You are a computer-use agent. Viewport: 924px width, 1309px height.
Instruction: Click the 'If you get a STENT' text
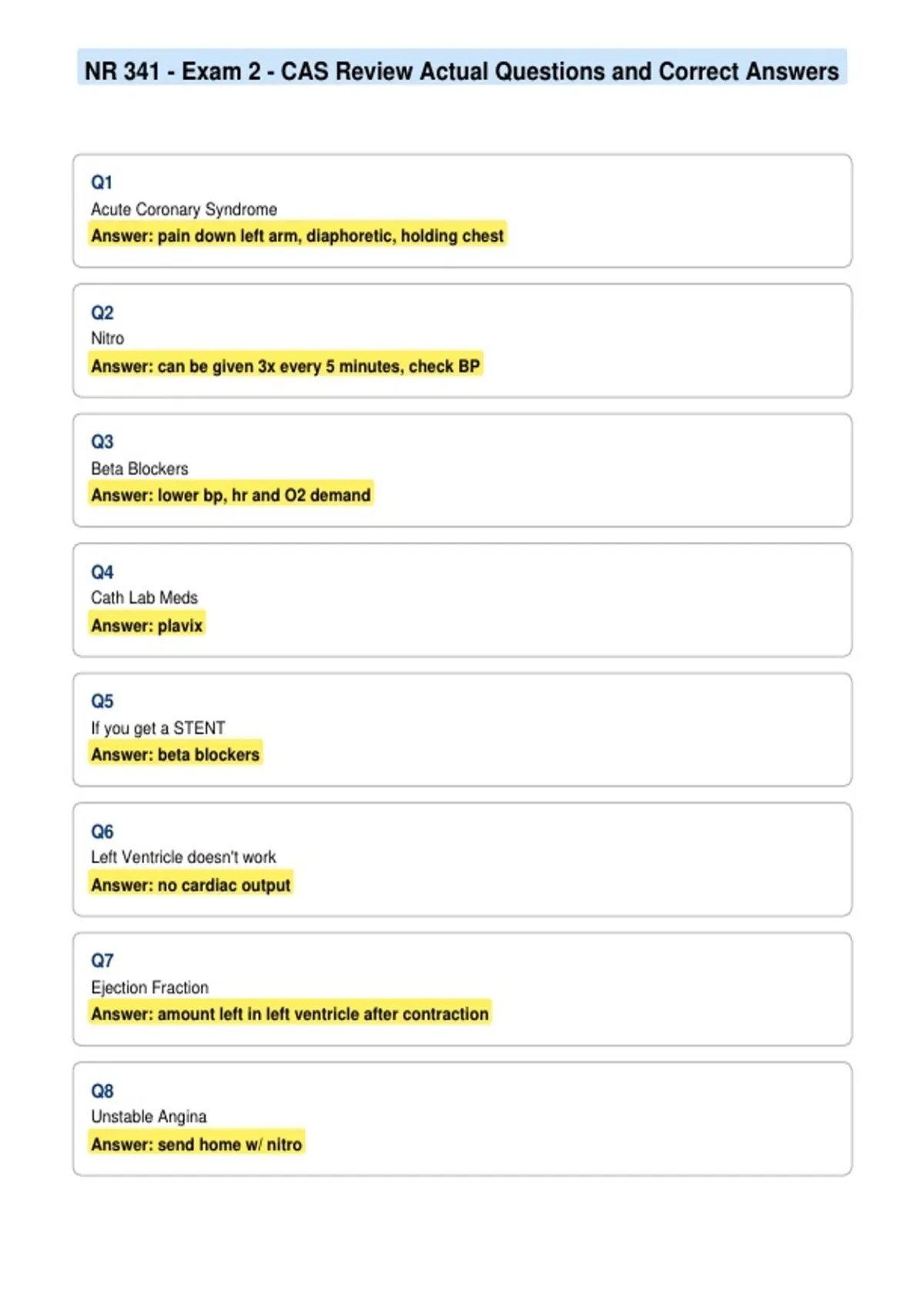[158, 728]
